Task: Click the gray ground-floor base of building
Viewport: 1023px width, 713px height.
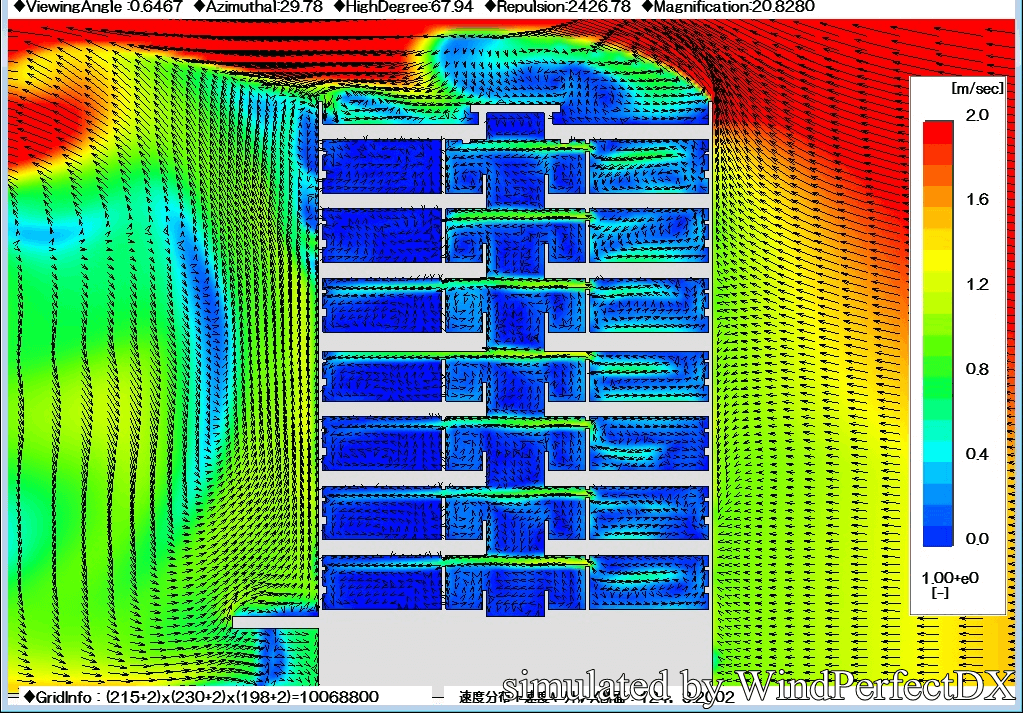Action: pos(515,650)
